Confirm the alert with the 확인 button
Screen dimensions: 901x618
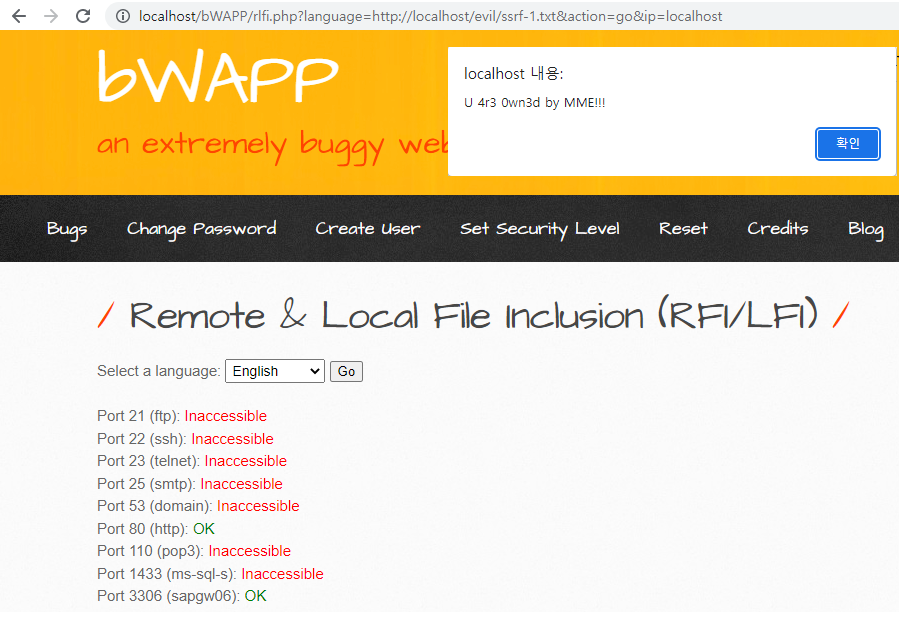pyautogui.click(x=848, y=144)
